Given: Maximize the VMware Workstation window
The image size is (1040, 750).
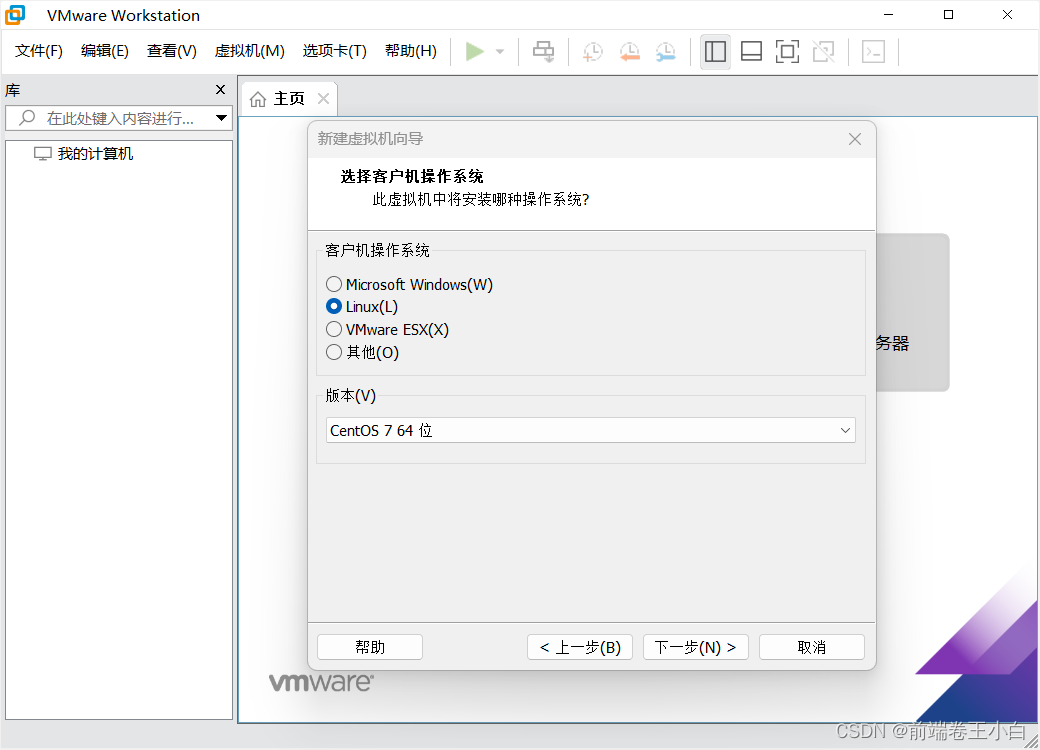Looking at the screenshot, I should (948, 15).
